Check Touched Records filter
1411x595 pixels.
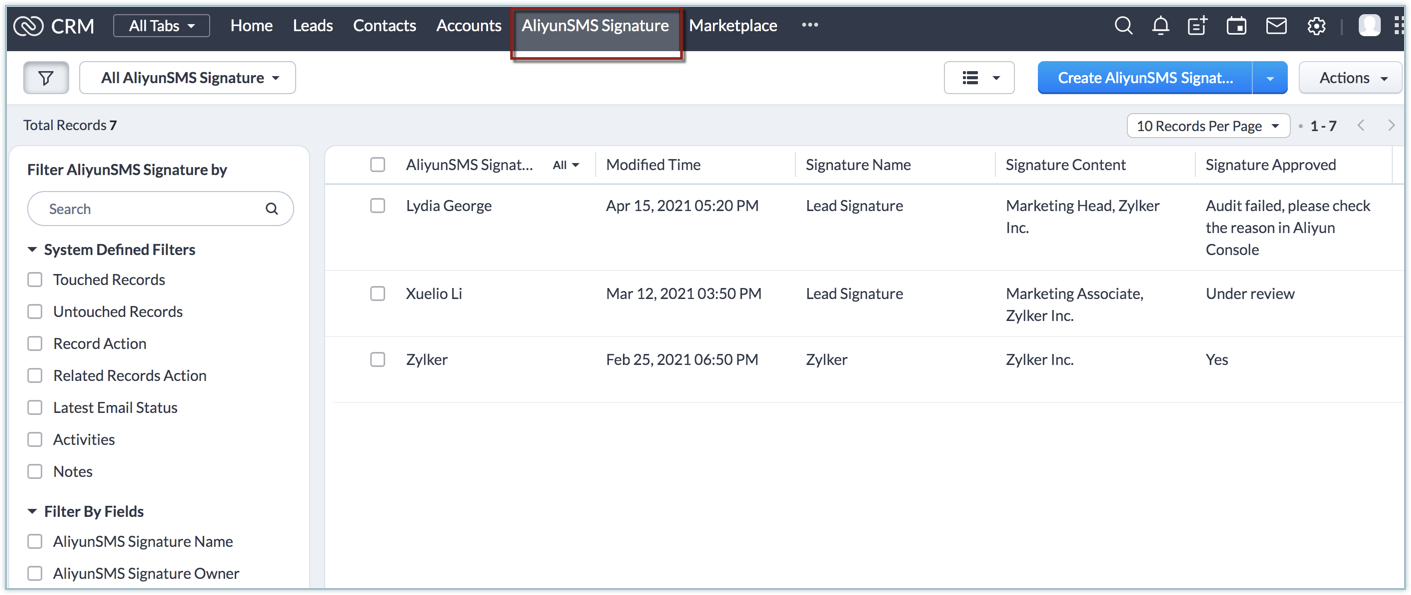click(35, 280)
